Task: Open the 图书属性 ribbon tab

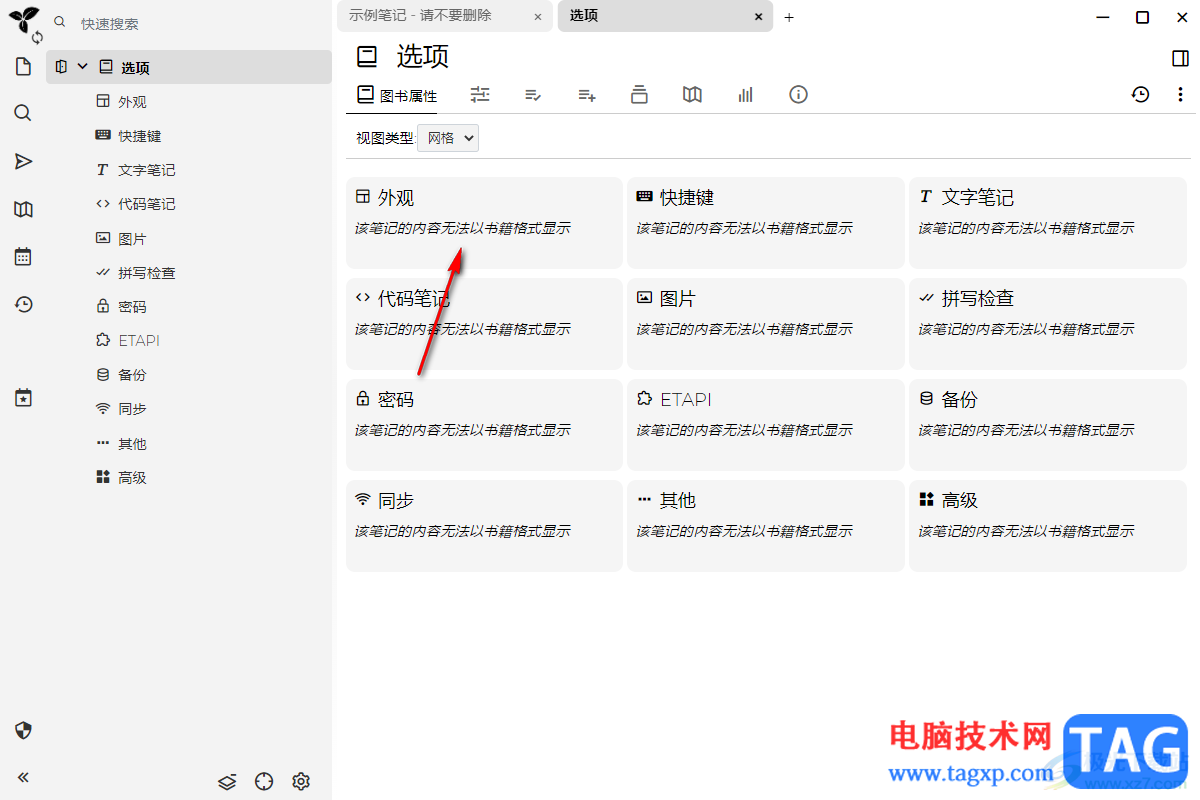Action: pos(397,96)
